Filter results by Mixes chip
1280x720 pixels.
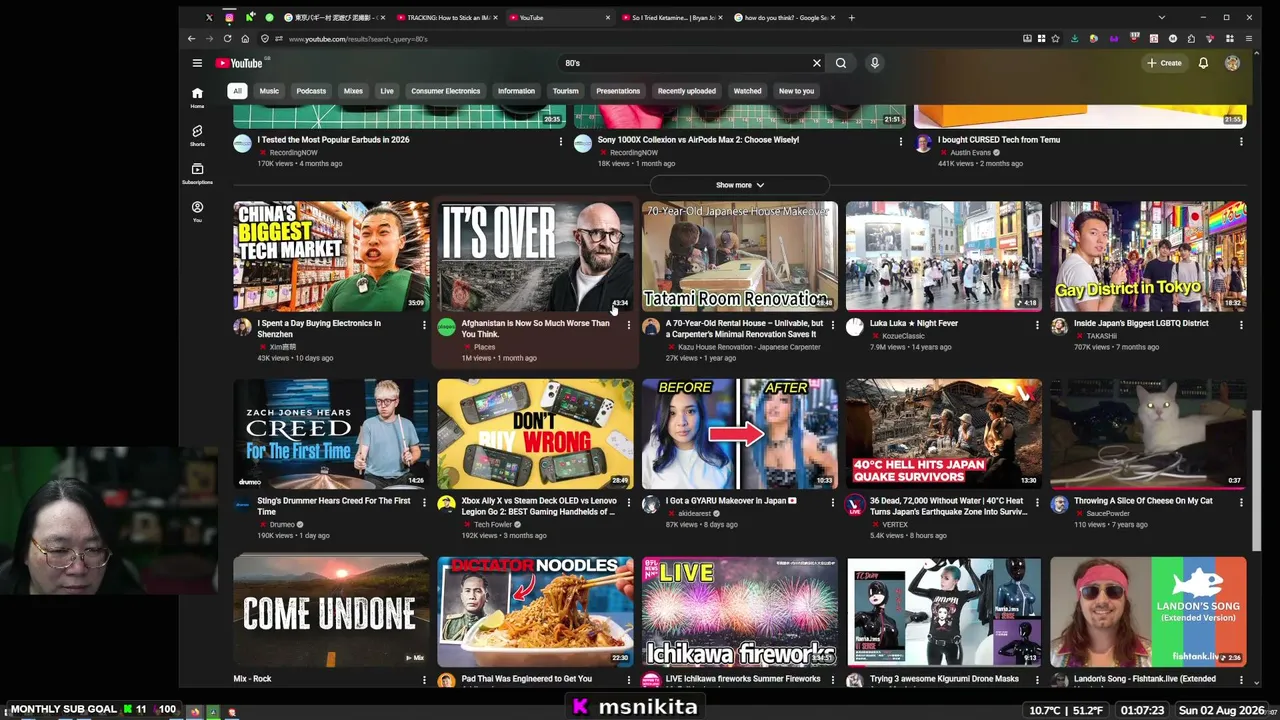click(353, 91)
